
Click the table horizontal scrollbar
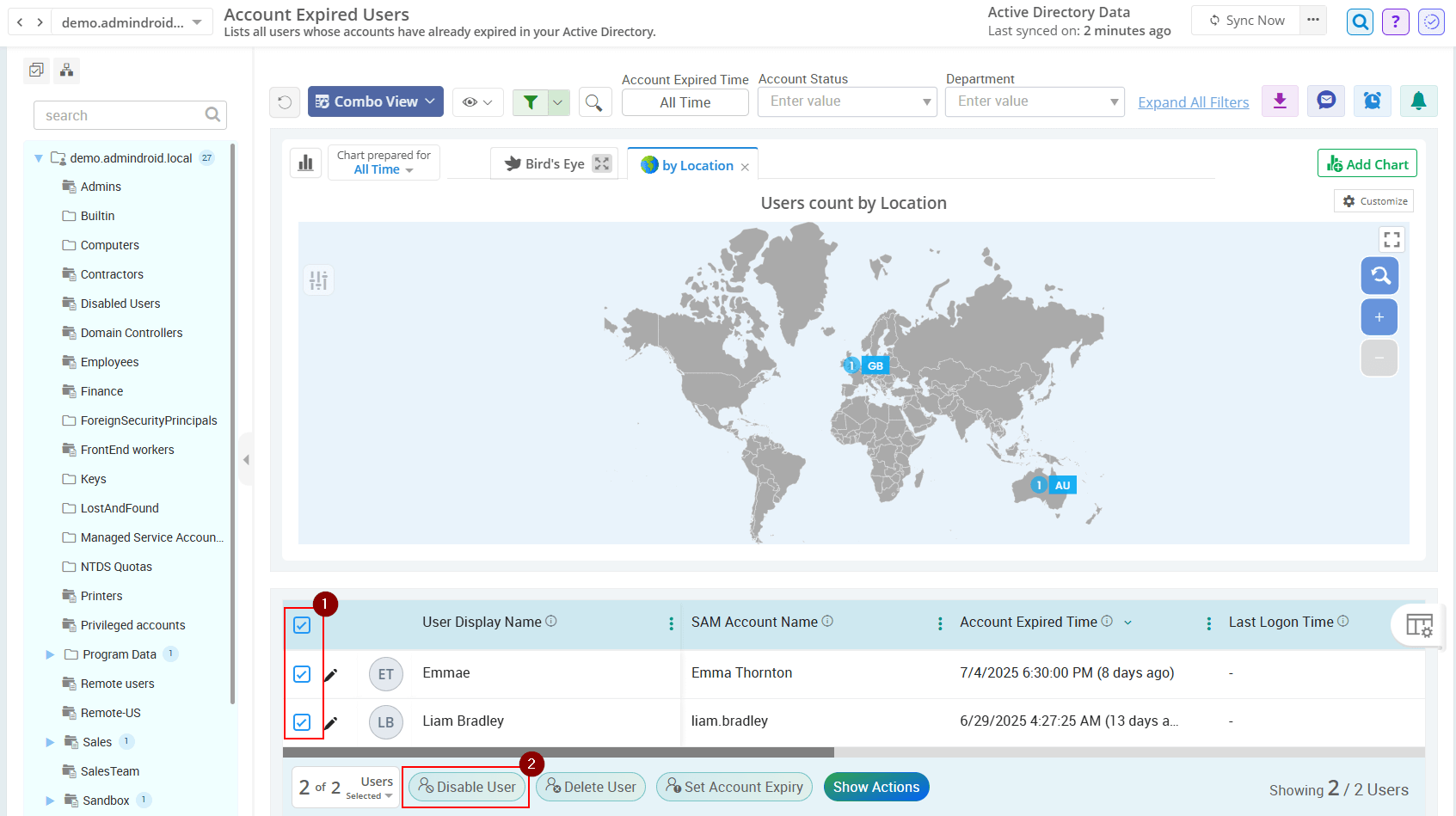[559, 752]
